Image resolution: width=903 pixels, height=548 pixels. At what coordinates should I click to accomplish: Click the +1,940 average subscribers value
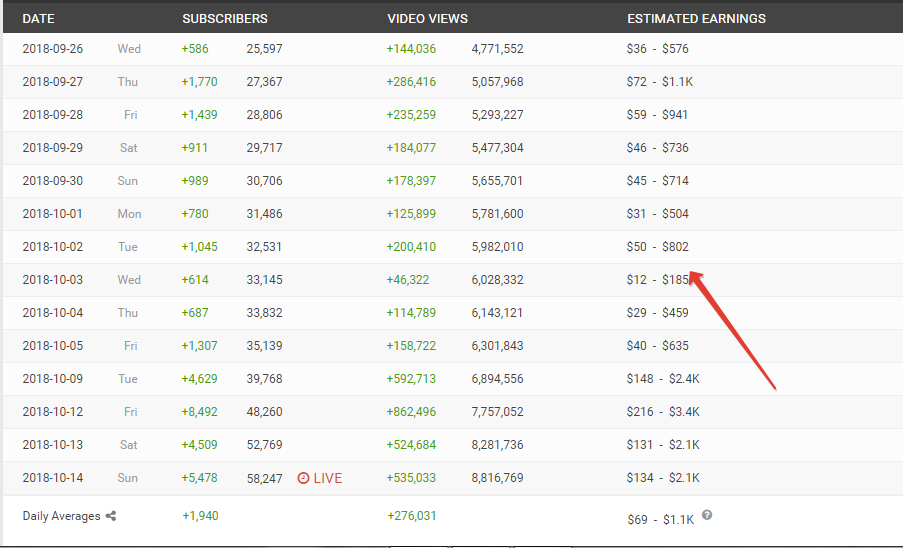(200, 516)
